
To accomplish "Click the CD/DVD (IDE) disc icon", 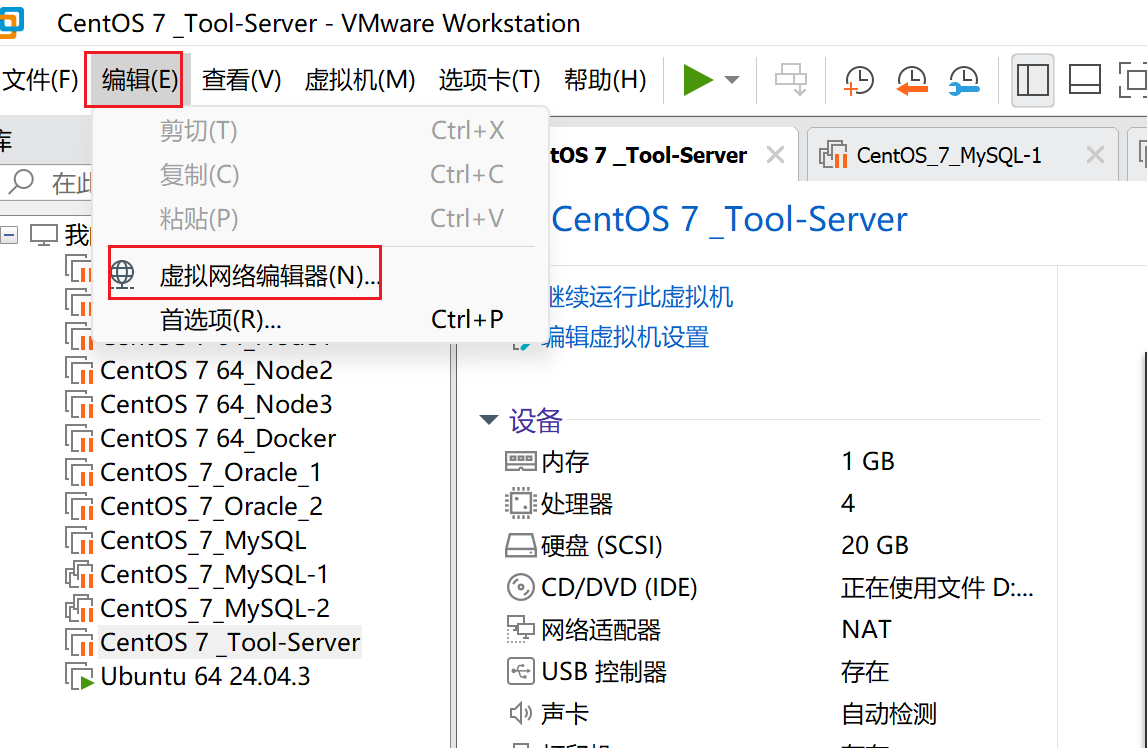I will coord(520,587).
